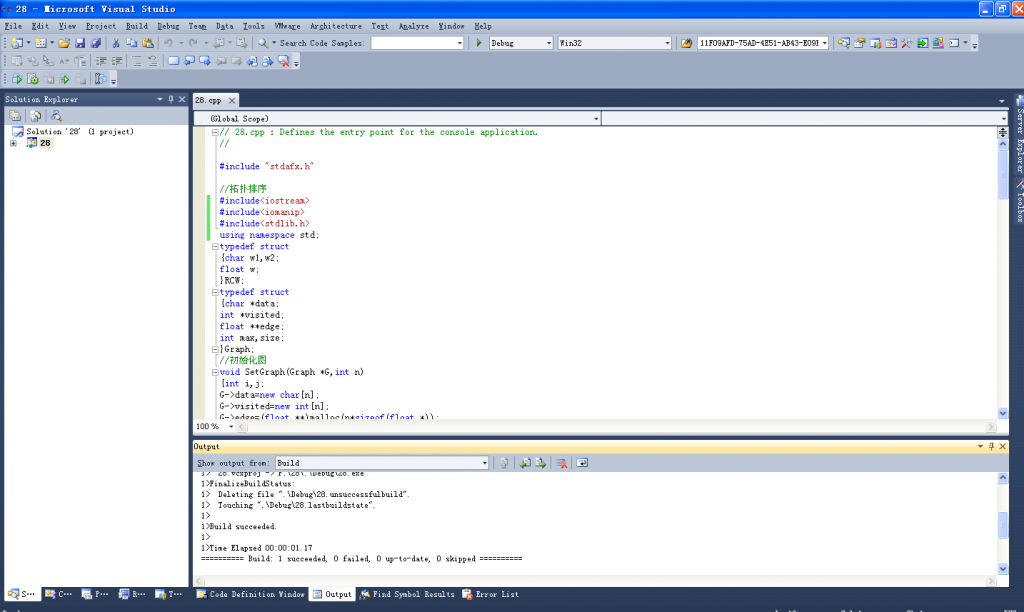Click the Clear All Output icon
The image size is (1024, 612).
tap(561, 462)
